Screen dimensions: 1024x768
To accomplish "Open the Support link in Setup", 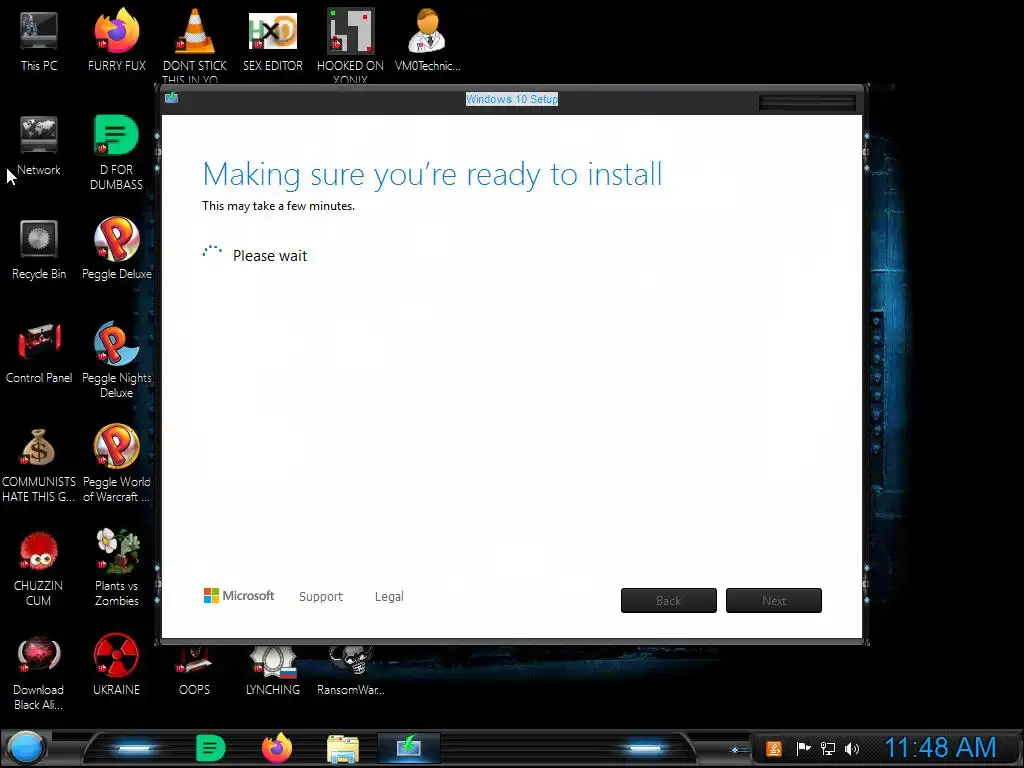I will click(321, 596).
